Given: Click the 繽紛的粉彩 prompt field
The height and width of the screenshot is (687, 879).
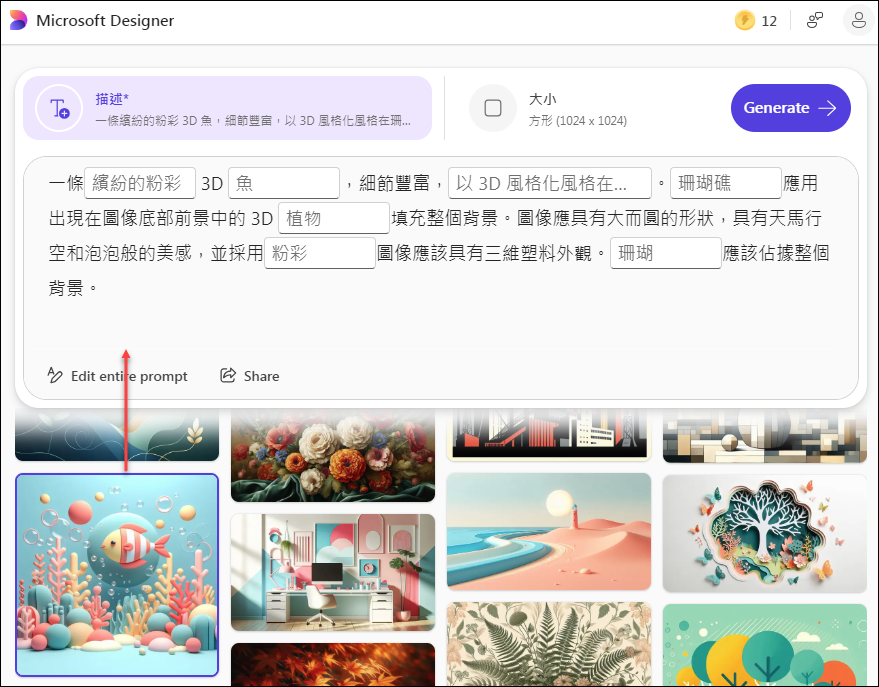Looking at the screenshot, I should pyautogui.click(x=140, y=183).
